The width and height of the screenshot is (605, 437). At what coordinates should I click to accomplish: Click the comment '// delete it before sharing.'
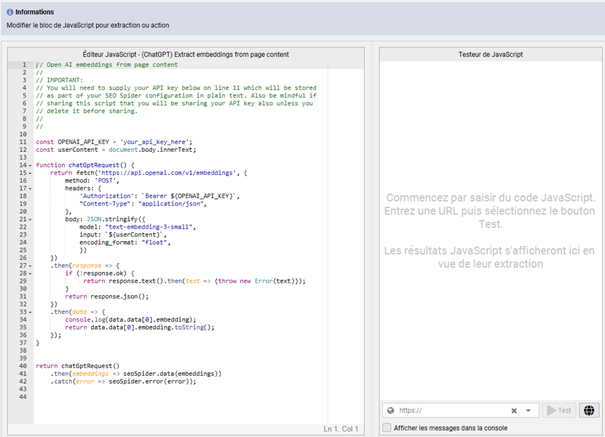click(86, 111)
